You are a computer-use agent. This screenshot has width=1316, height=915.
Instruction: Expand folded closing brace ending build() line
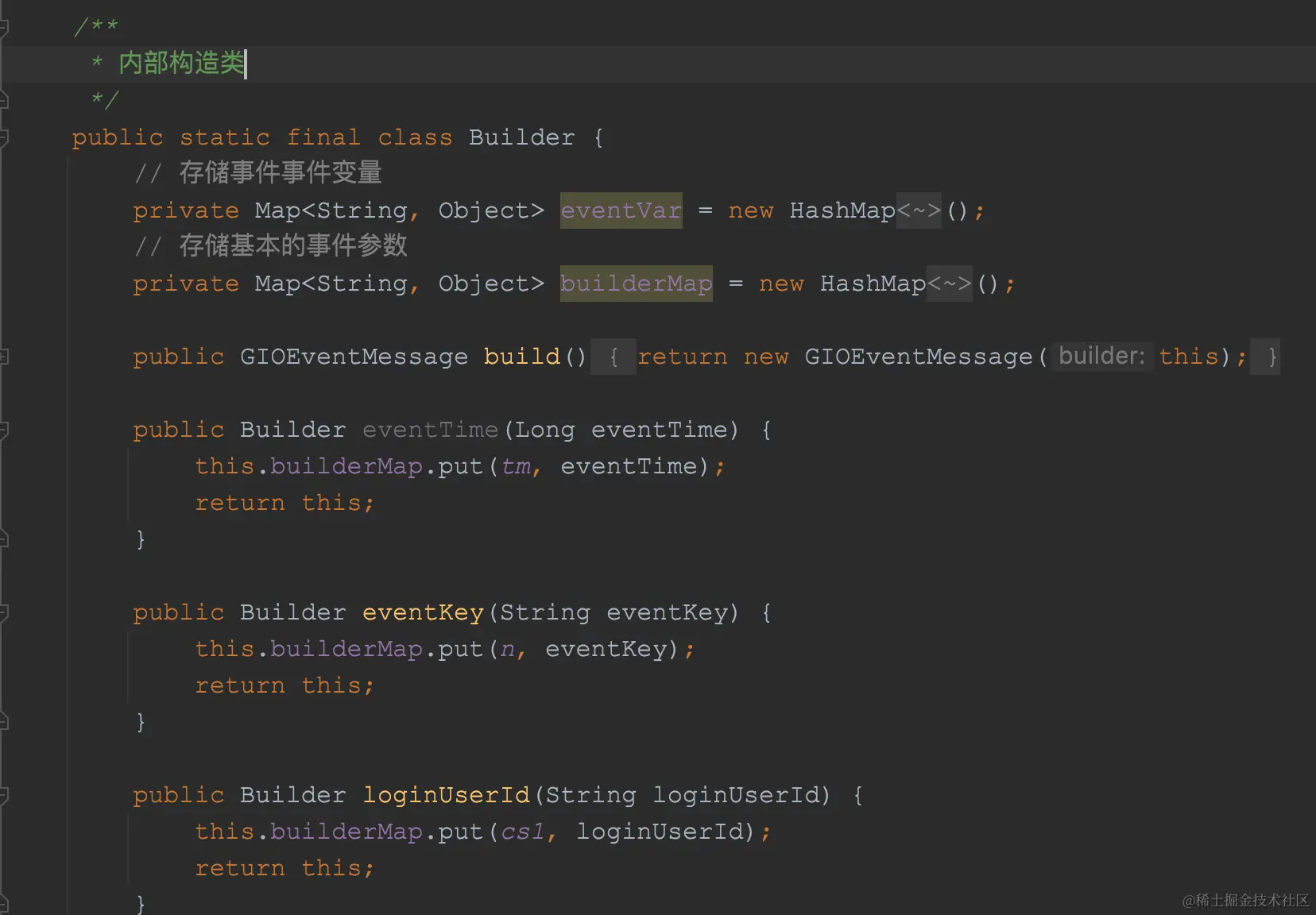pyautogui.click(x=1265, y=357)
